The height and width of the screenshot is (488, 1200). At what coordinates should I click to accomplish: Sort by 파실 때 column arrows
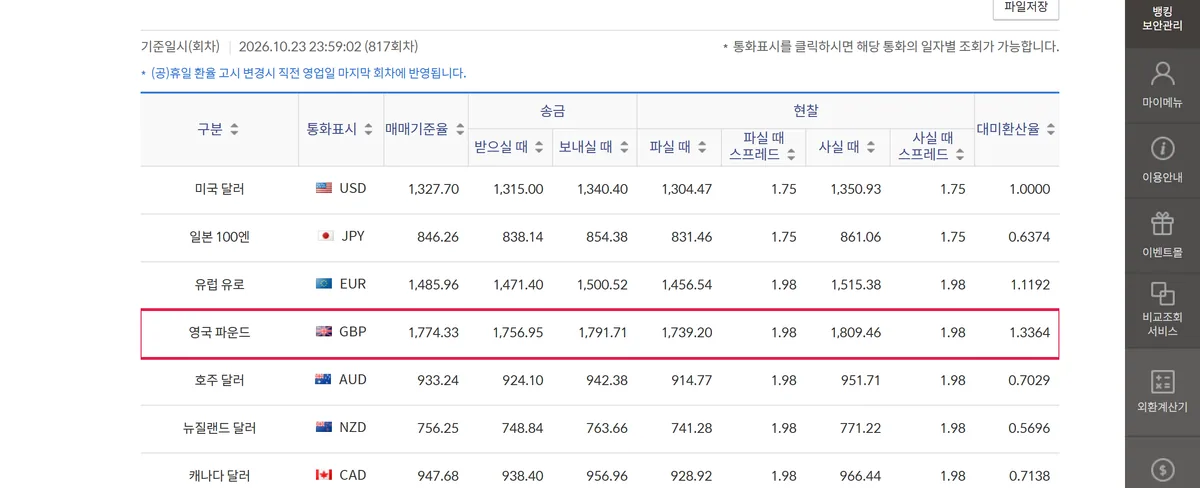[702, 147]
